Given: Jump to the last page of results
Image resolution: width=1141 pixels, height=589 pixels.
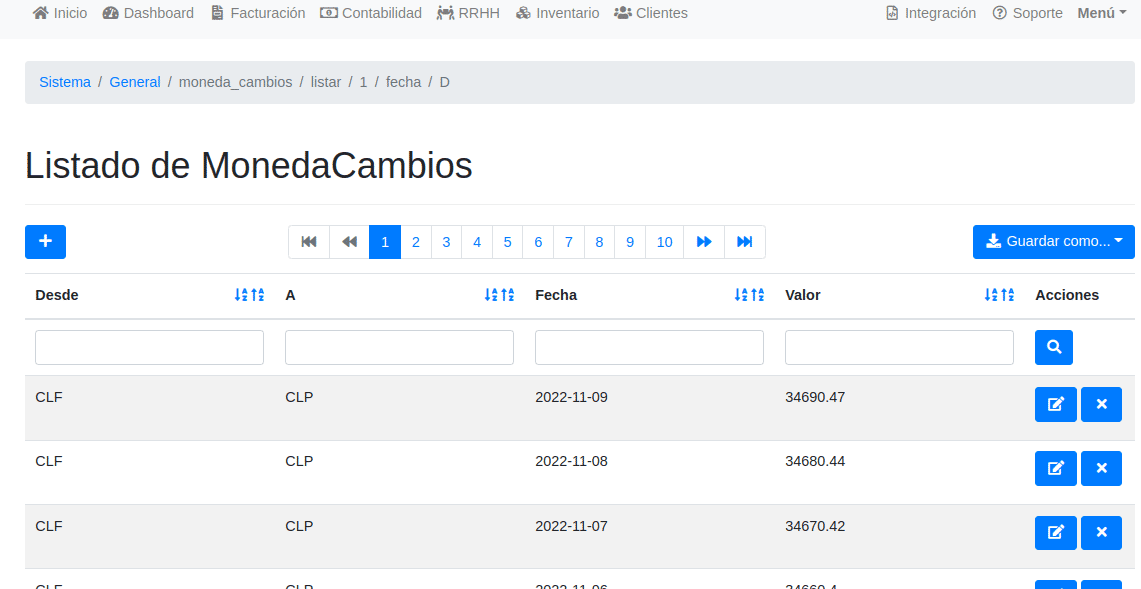Looking at the screenshot, I should 744,242.
